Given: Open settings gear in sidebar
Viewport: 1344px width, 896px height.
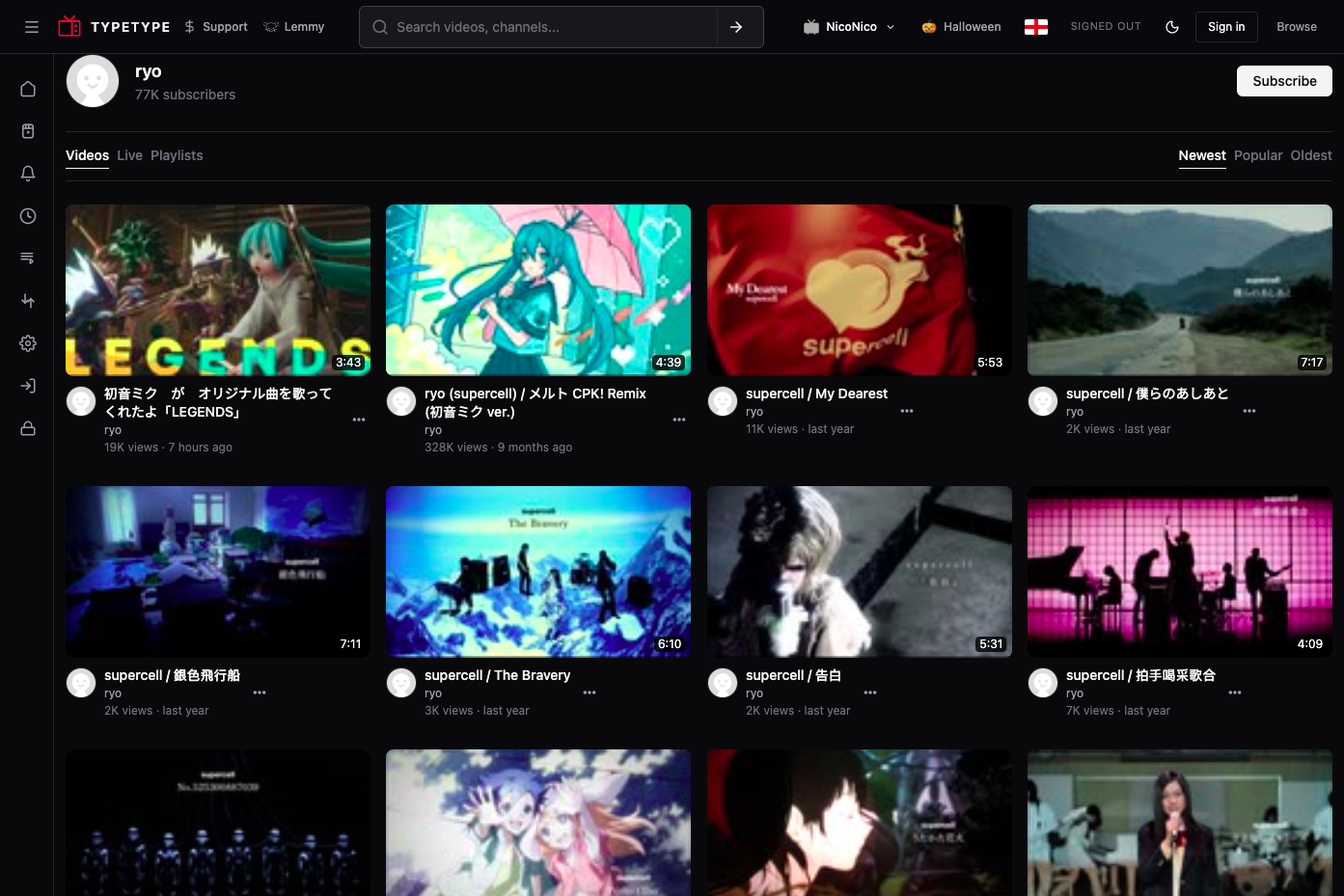Looking at the screenshot, I should [x=28, y=343].
